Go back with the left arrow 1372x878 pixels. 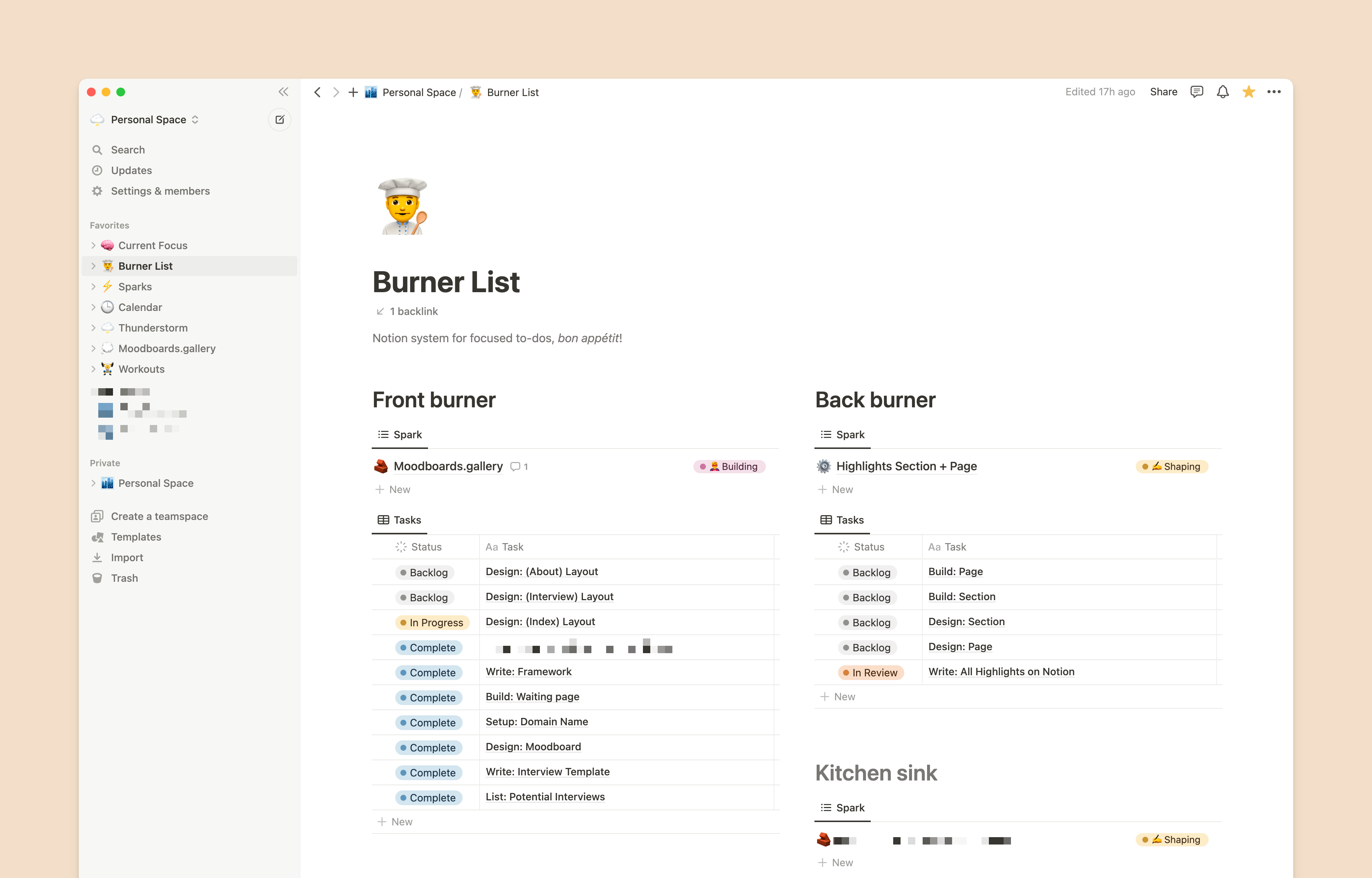(318, 92)
